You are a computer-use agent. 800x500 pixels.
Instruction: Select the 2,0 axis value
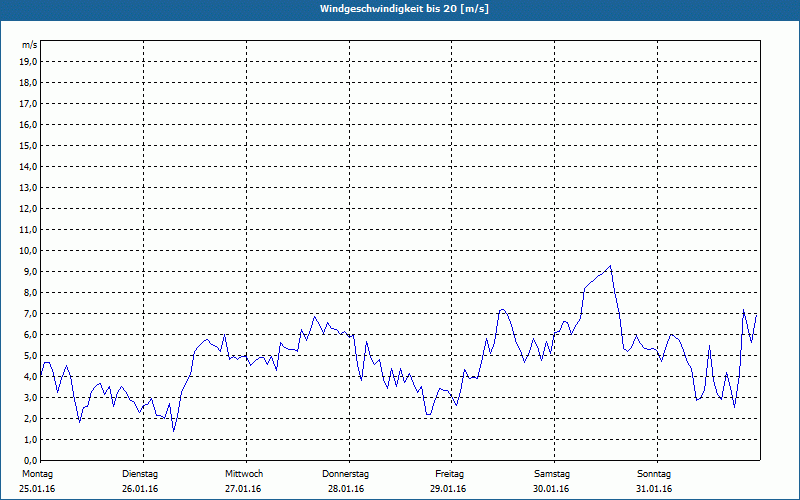click(x=30, y=418)
